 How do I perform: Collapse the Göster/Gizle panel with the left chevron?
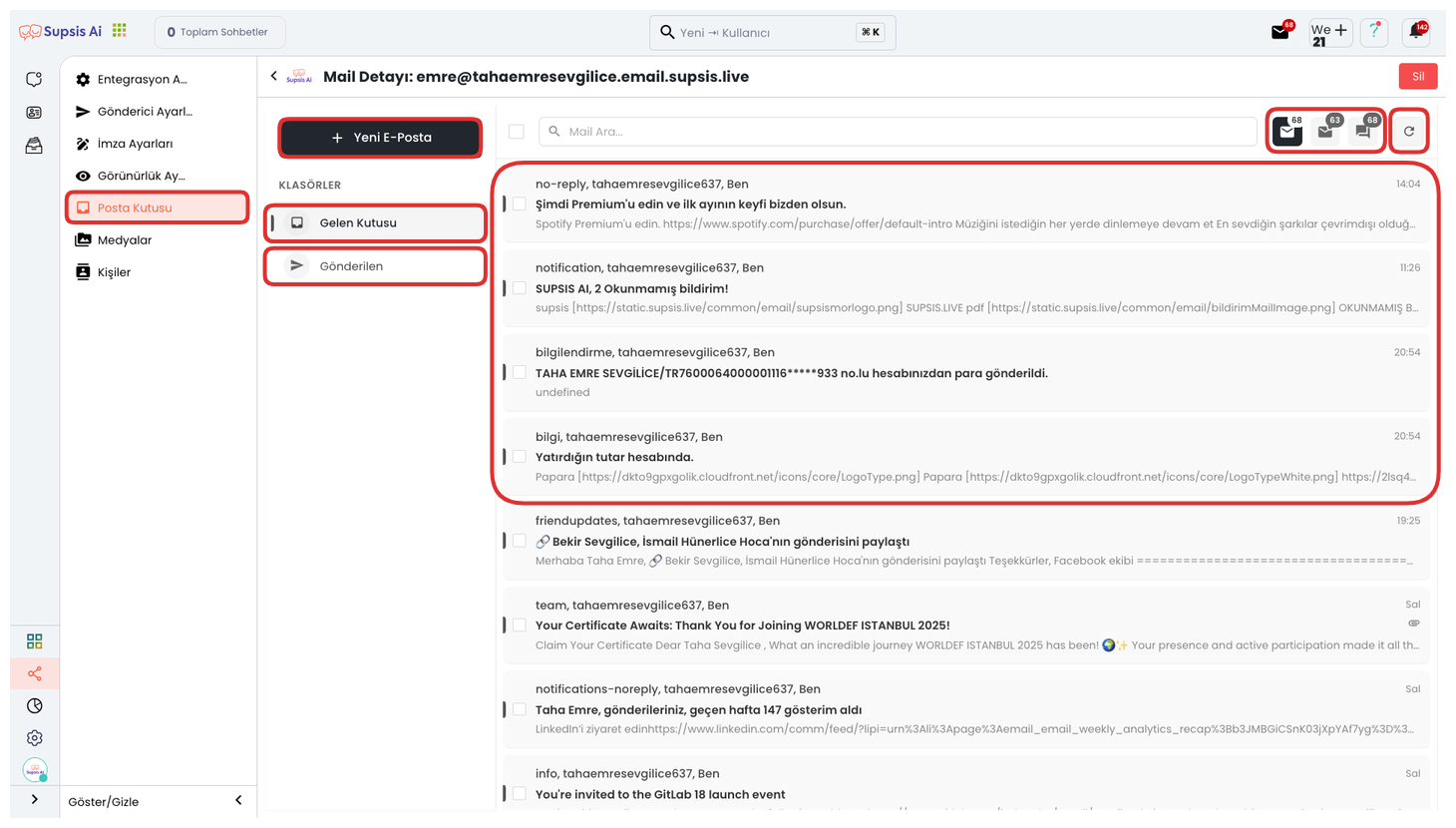[238, 800]
